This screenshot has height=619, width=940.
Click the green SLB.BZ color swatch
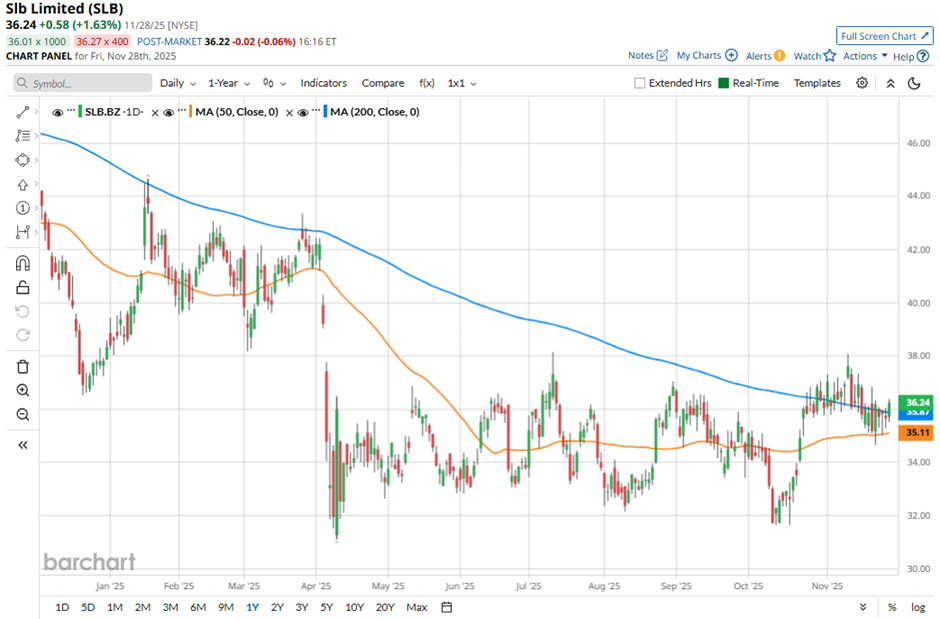[80, 112]
